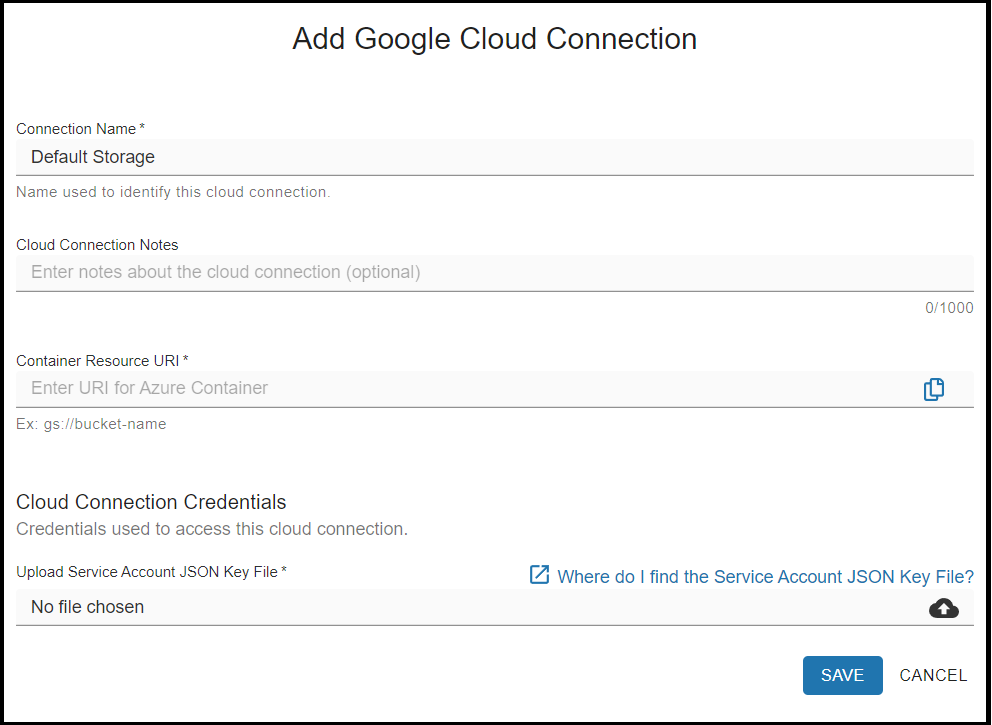Click the Container Resource URI label
The image size is (992, 725).
coord(102,361)
